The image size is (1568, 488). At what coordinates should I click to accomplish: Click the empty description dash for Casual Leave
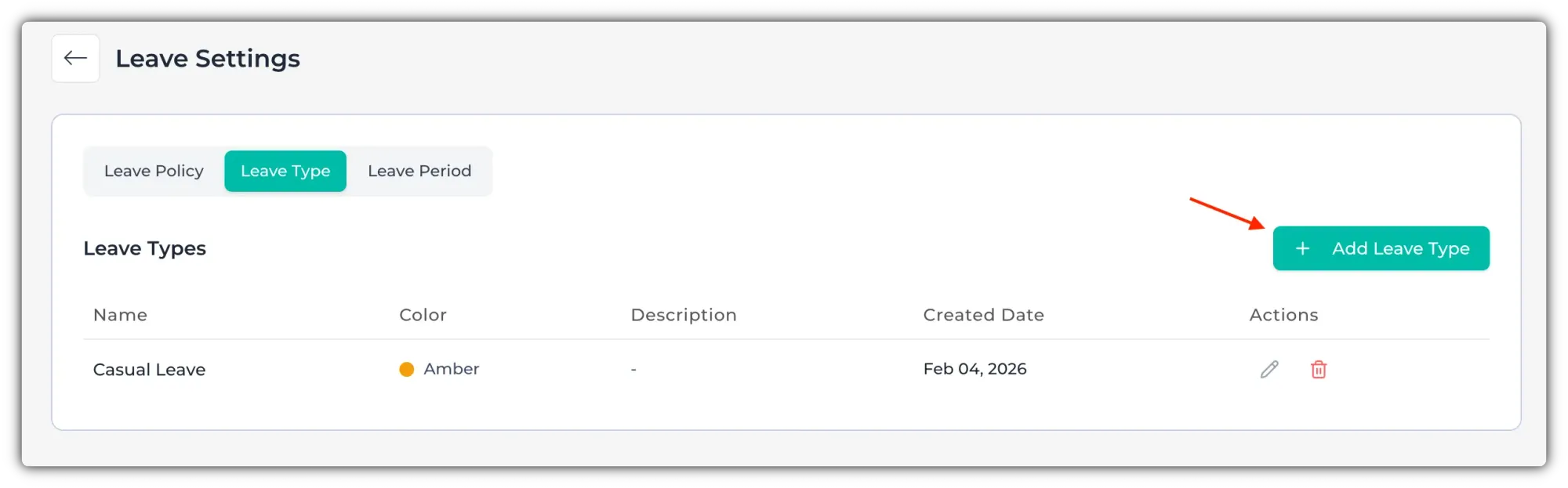coord(633,369)
